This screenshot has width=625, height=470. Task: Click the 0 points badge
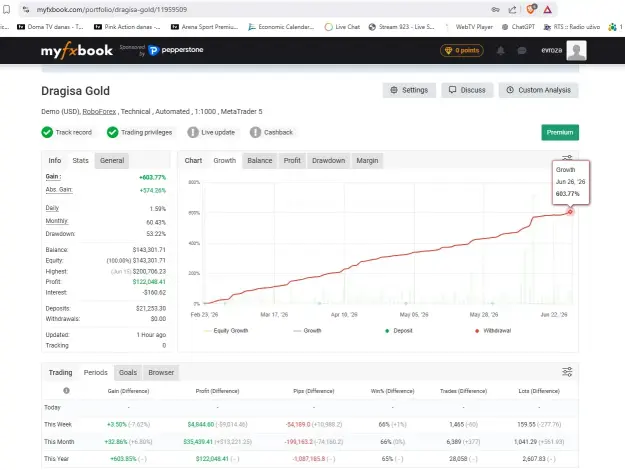point(462,51)
